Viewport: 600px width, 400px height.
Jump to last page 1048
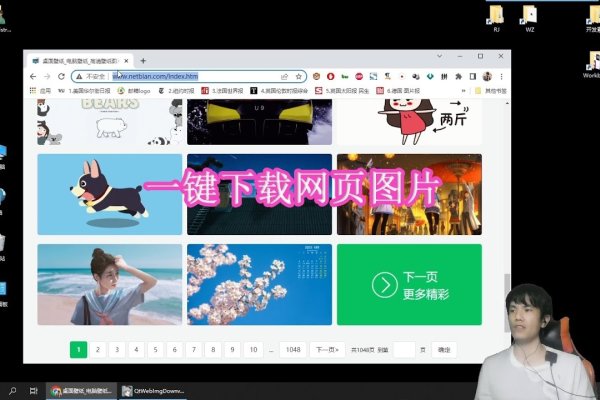(293, 349)
